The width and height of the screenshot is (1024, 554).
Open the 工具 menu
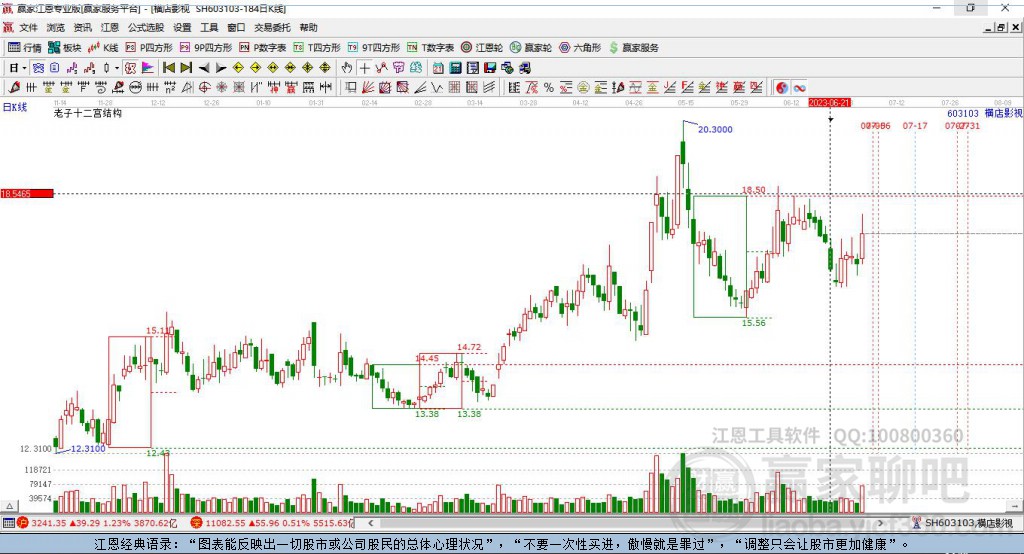(x=209, y=27)
